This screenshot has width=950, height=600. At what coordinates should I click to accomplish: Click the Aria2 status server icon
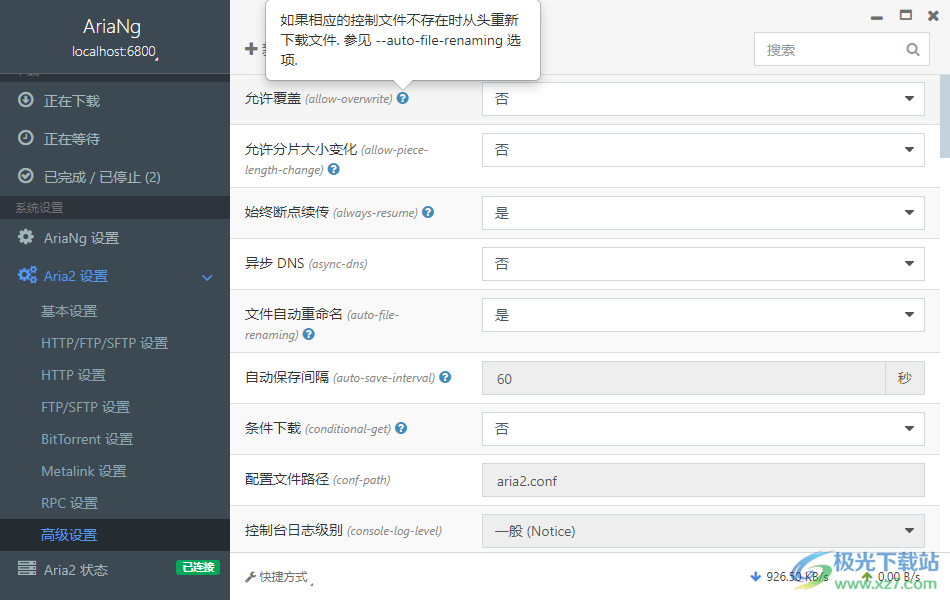[x=27, y=568]
